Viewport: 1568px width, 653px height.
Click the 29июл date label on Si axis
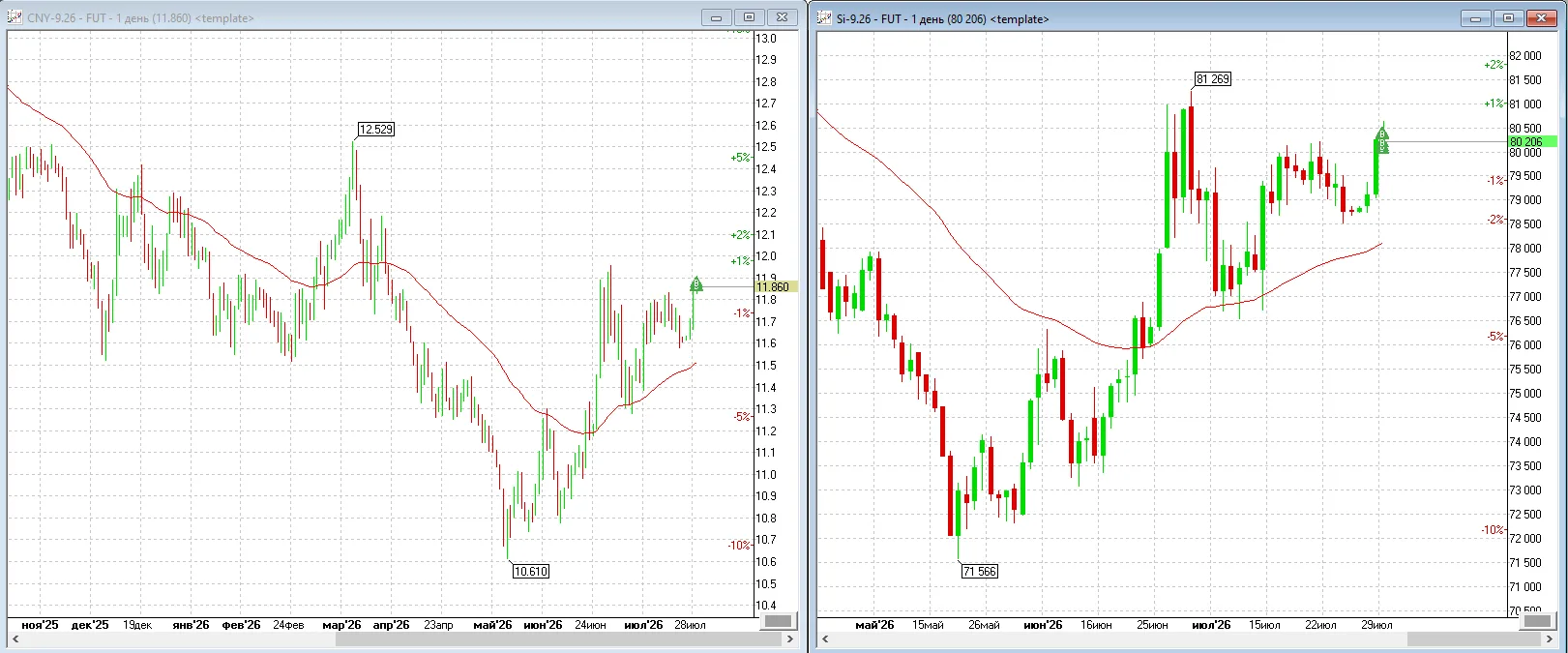1376,625
